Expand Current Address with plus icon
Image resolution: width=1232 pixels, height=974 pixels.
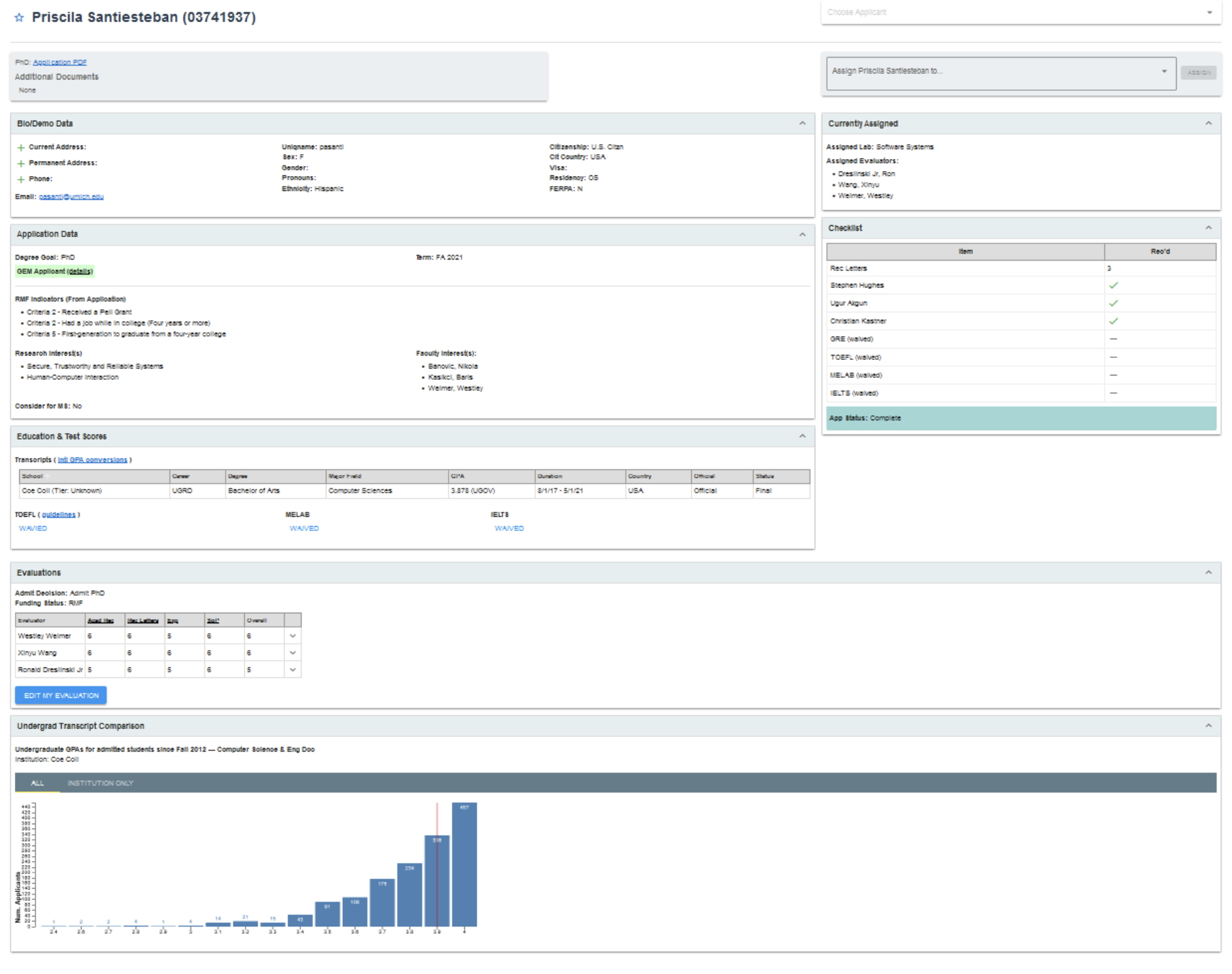point(21,148)
